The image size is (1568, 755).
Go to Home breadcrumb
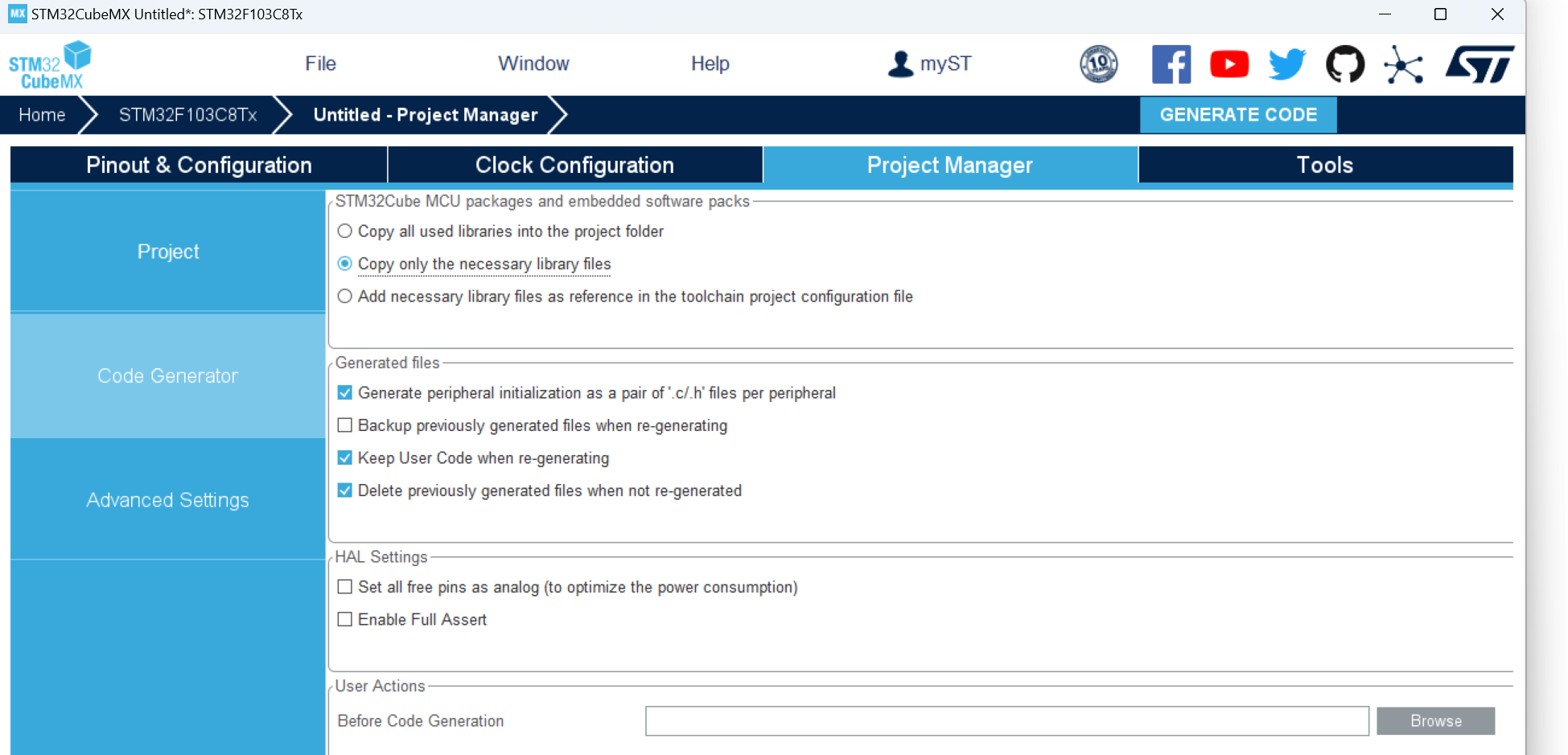pyautogui.click(x=42, y=115)
